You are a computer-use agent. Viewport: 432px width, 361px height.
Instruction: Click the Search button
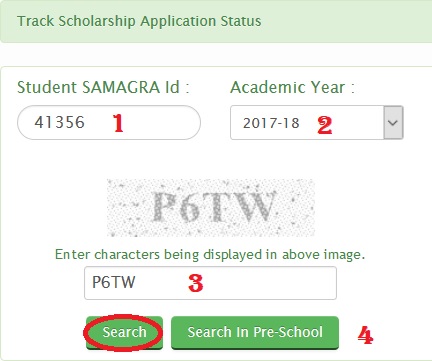(124, 333)
